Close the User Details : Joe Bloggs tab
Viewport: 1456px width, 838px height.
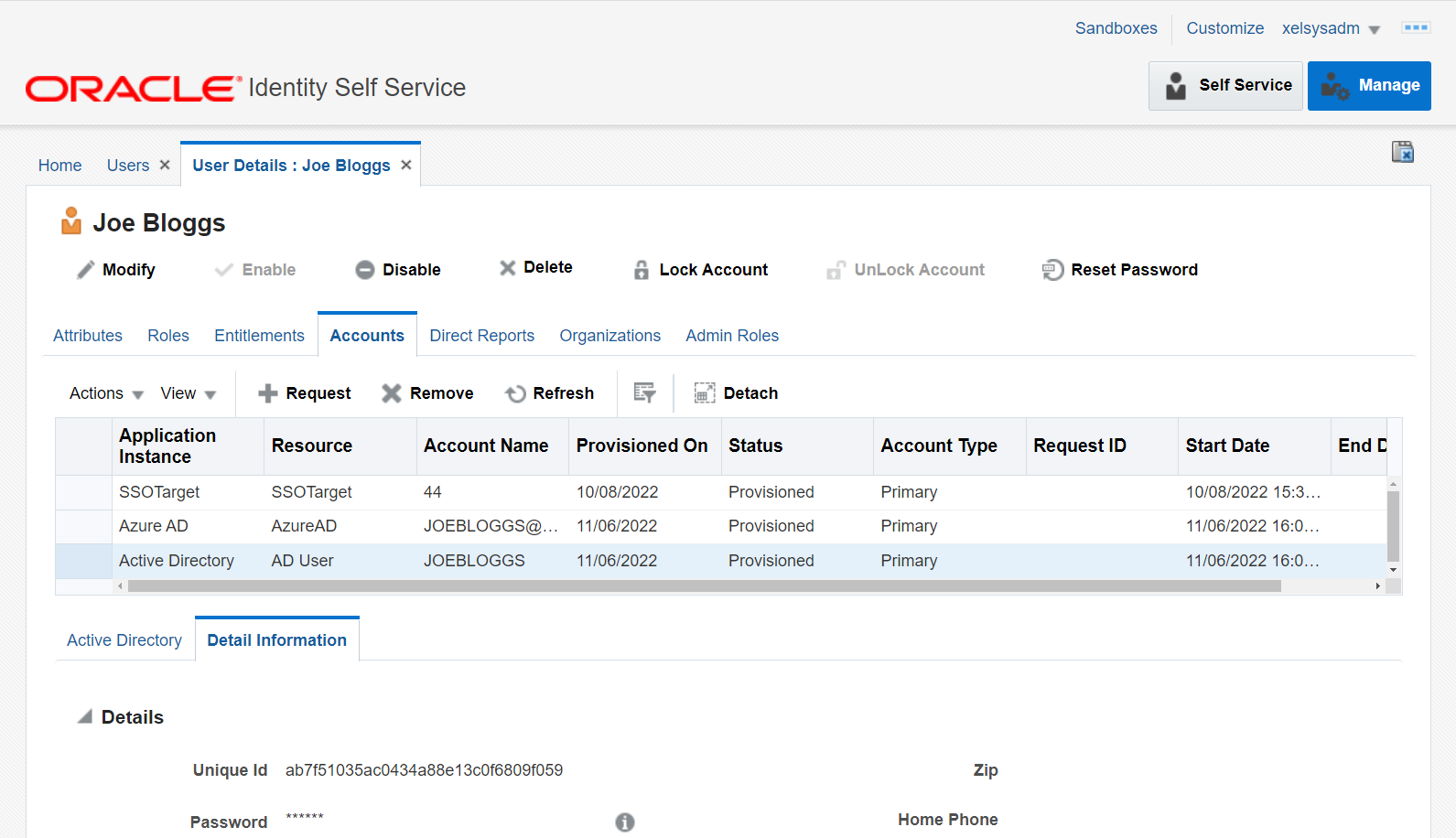click(406, 165)
